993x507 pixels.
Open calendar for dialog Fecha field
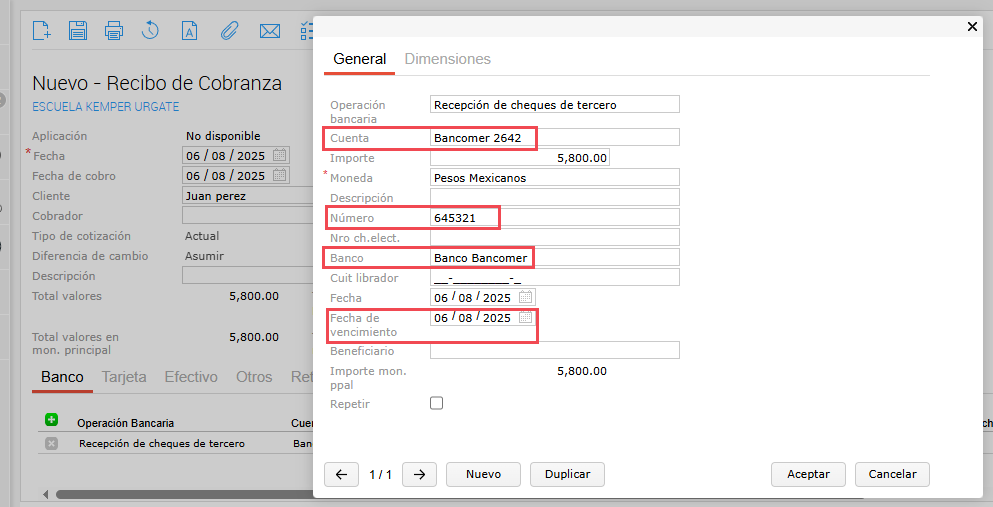(x=526, y=297)
